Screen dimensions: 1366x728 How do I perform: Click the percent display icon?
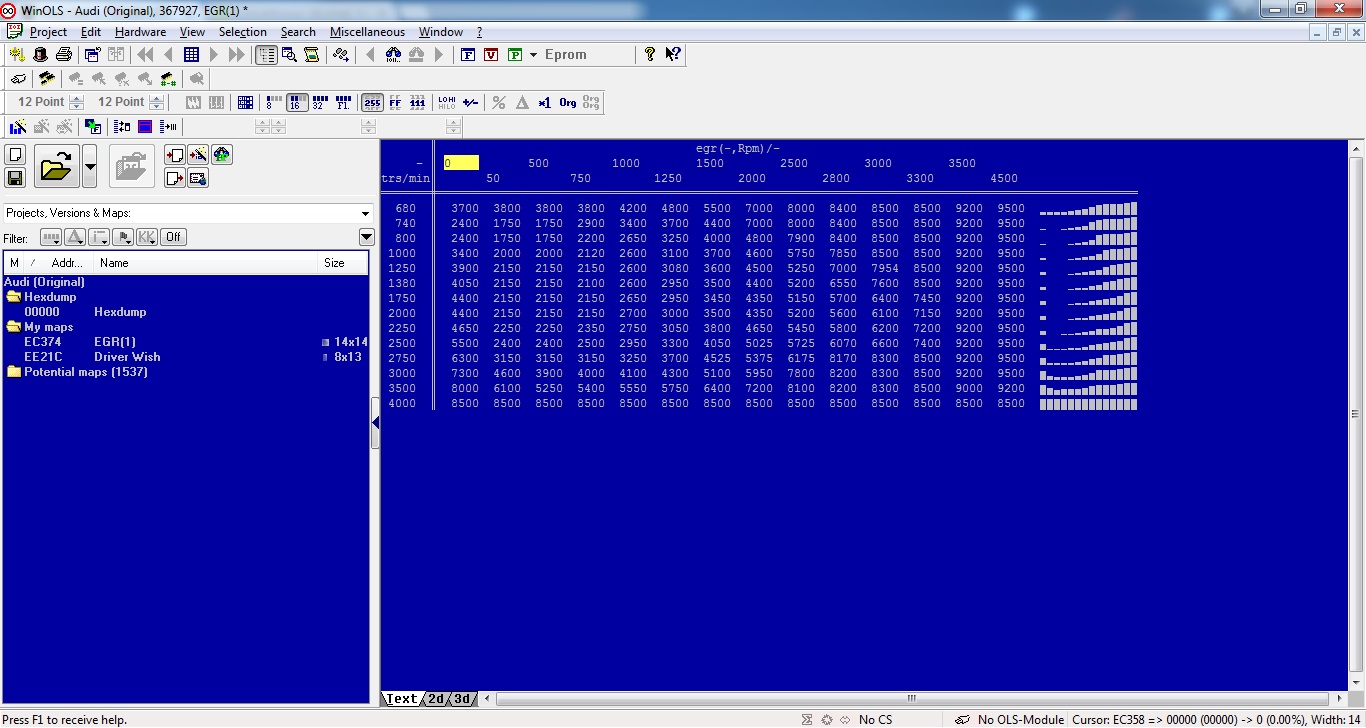click(498, 102)
